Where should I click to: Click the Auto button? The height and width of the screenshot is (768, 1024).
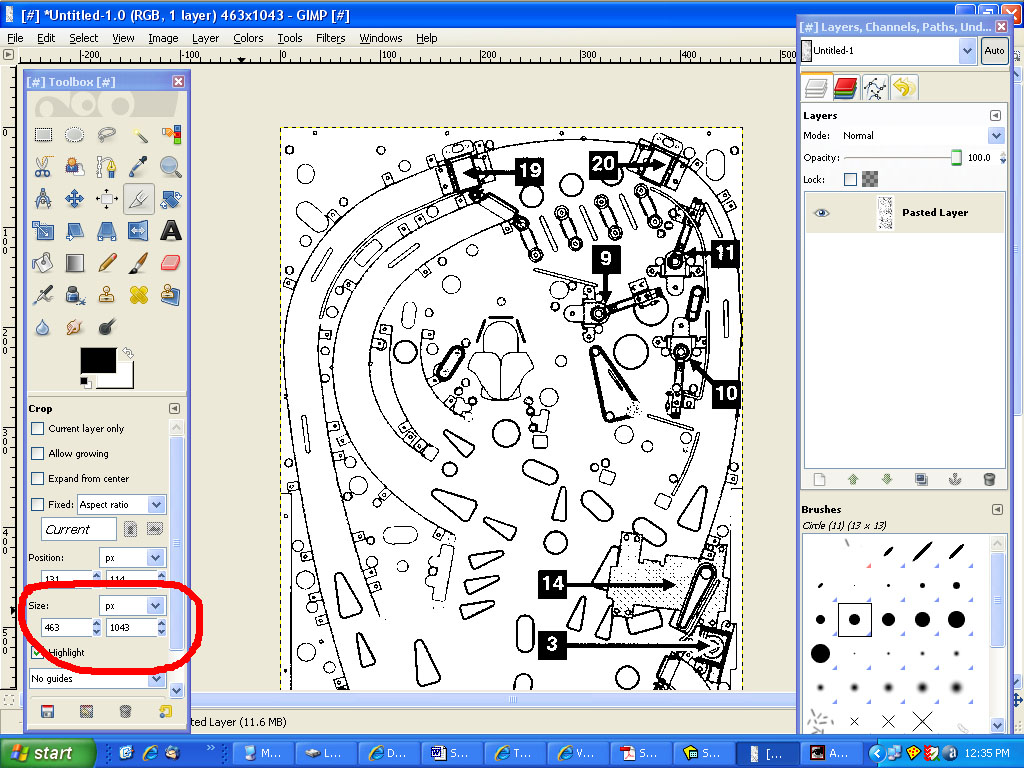click(993, 50)
